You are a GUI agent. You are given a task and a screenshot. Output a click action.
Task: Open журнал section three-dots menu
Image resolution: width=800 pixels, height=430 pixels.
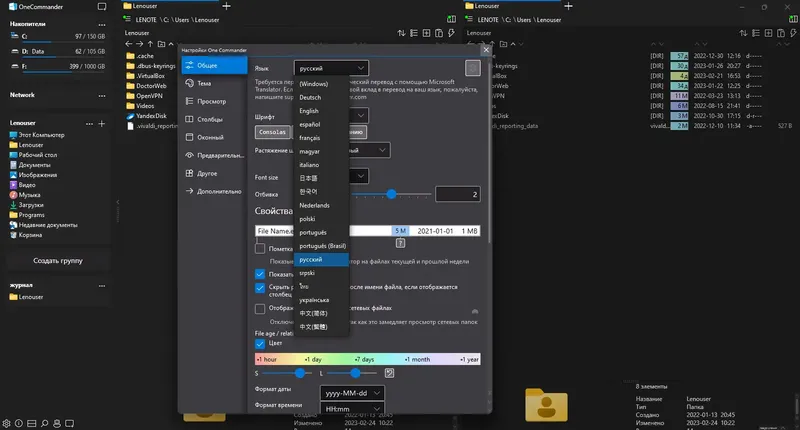coord(102,286)
